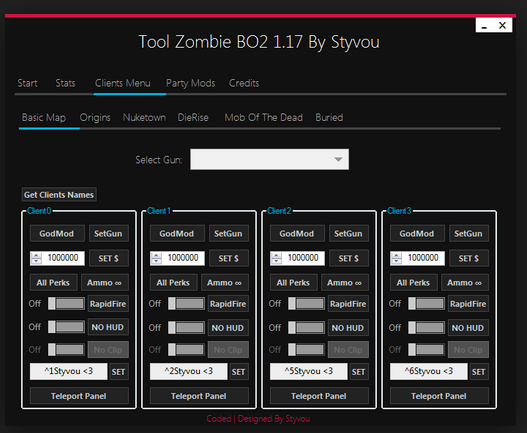Select the DieRise sub-tab
This screenshot has width=527, height=433.
tap(193, 118)
